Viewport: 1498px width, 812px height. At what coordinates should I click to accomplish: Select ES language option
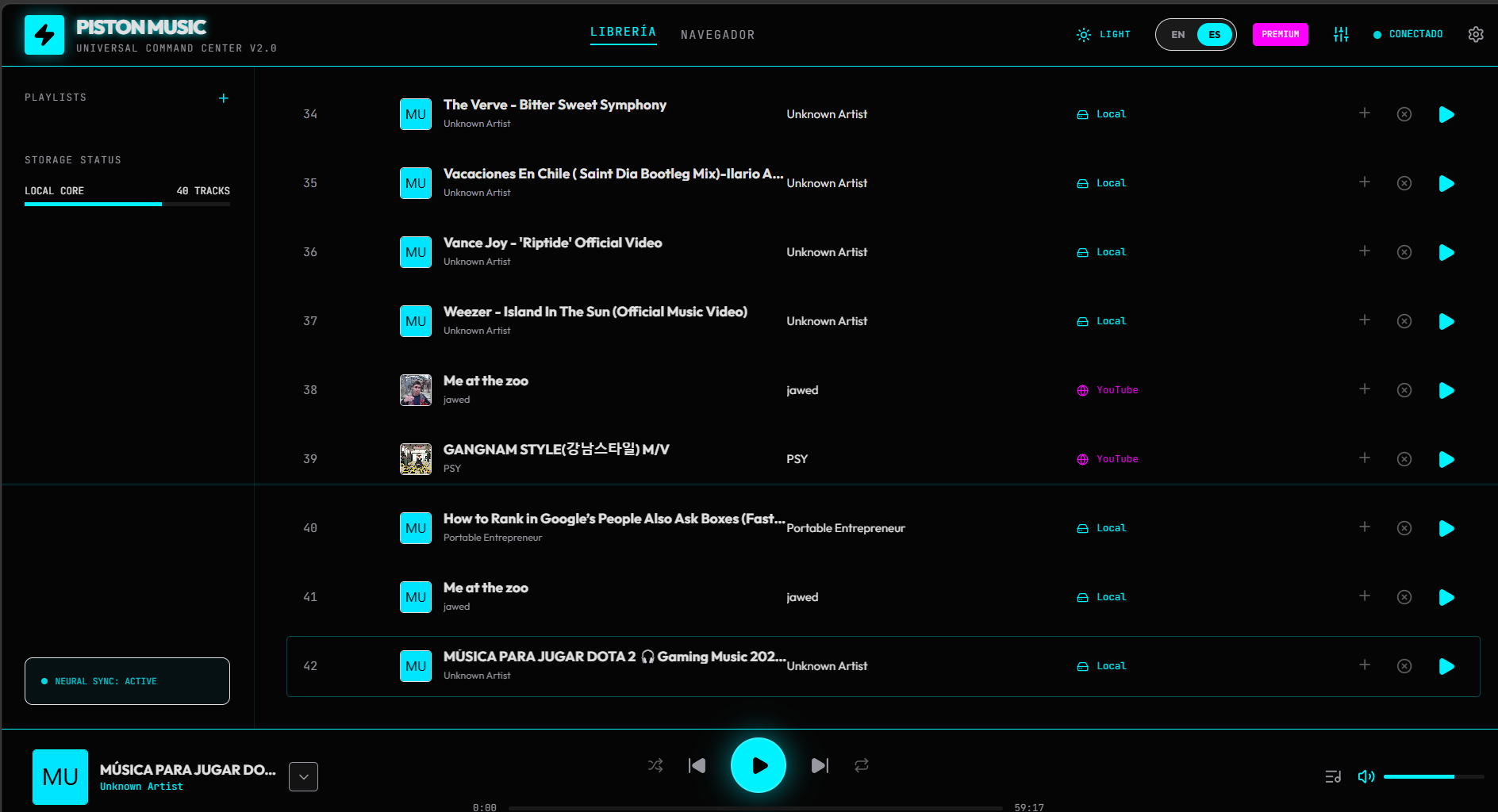(1214, 35)
